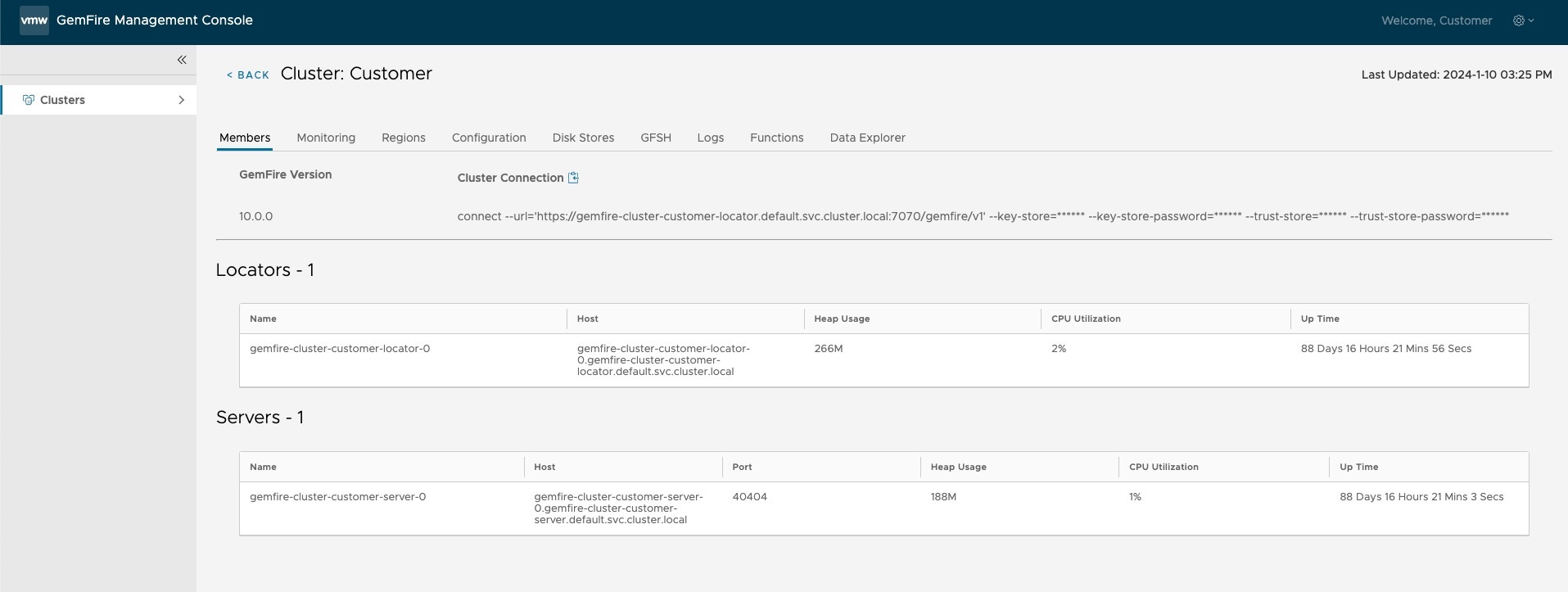Click the Locators table Name column header
This screenshot has width=1568, height=592.
263,319
